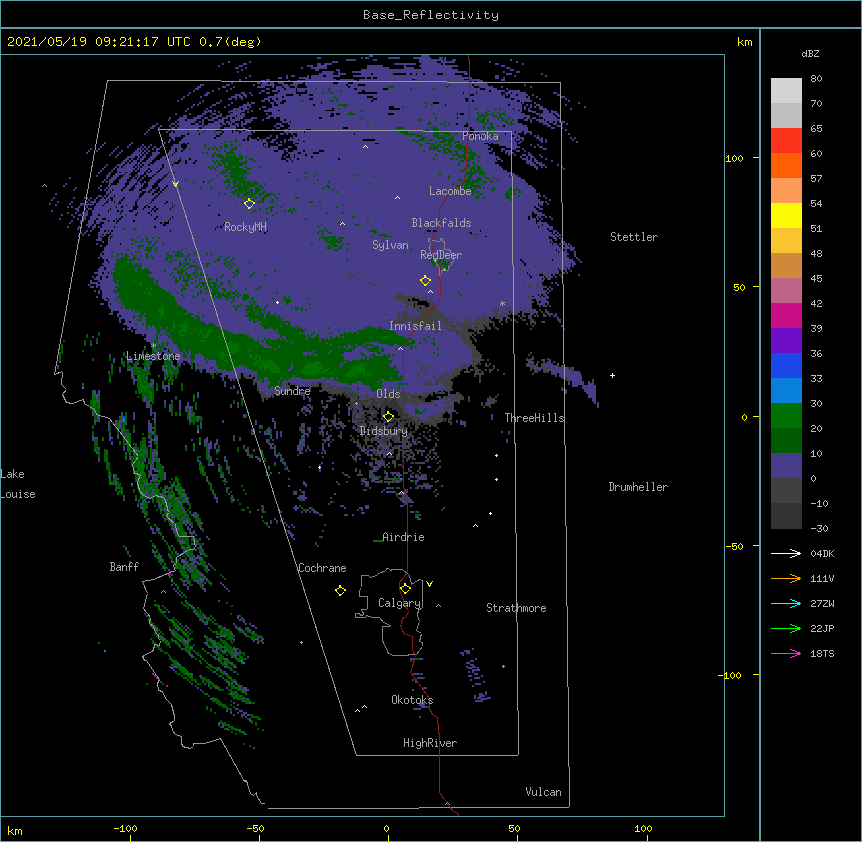Click the 22JP legend label

[x=822, y=628]
